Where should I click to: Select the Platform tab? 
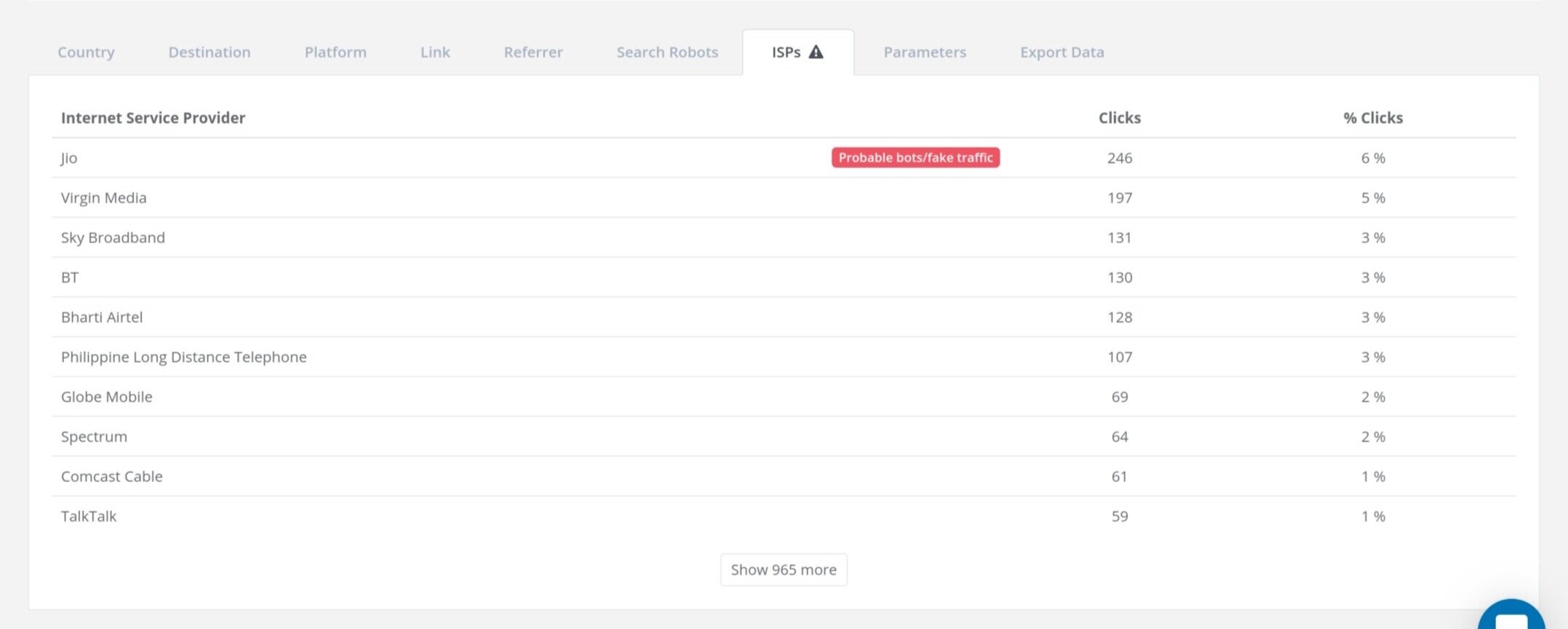(x=335, y=52)
